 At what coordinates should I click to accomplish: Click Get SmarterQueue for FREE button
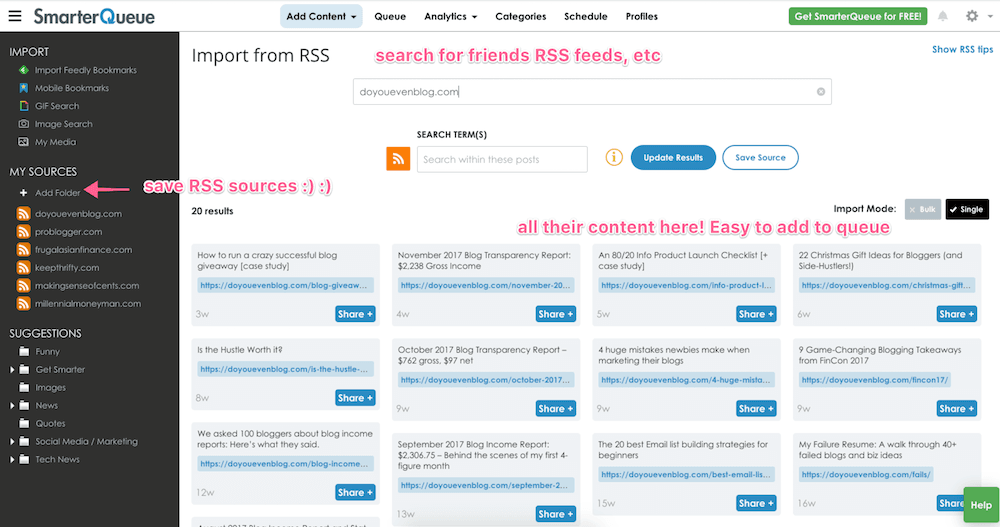(858, 17)
